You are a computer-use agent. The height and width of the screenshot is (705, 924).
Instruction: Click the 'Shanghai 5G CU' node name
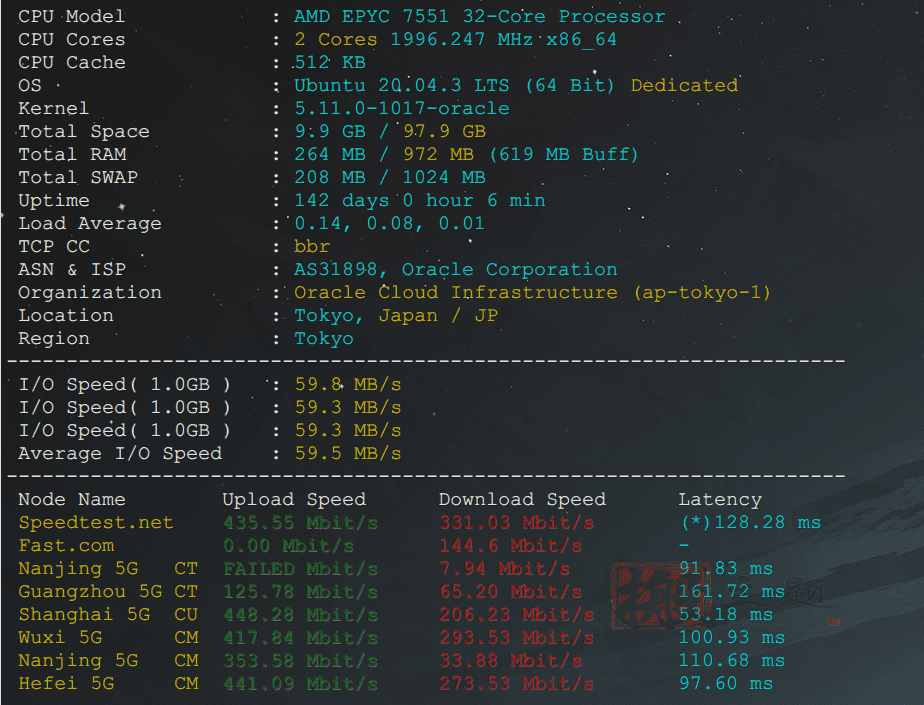(x=108, y=614)
